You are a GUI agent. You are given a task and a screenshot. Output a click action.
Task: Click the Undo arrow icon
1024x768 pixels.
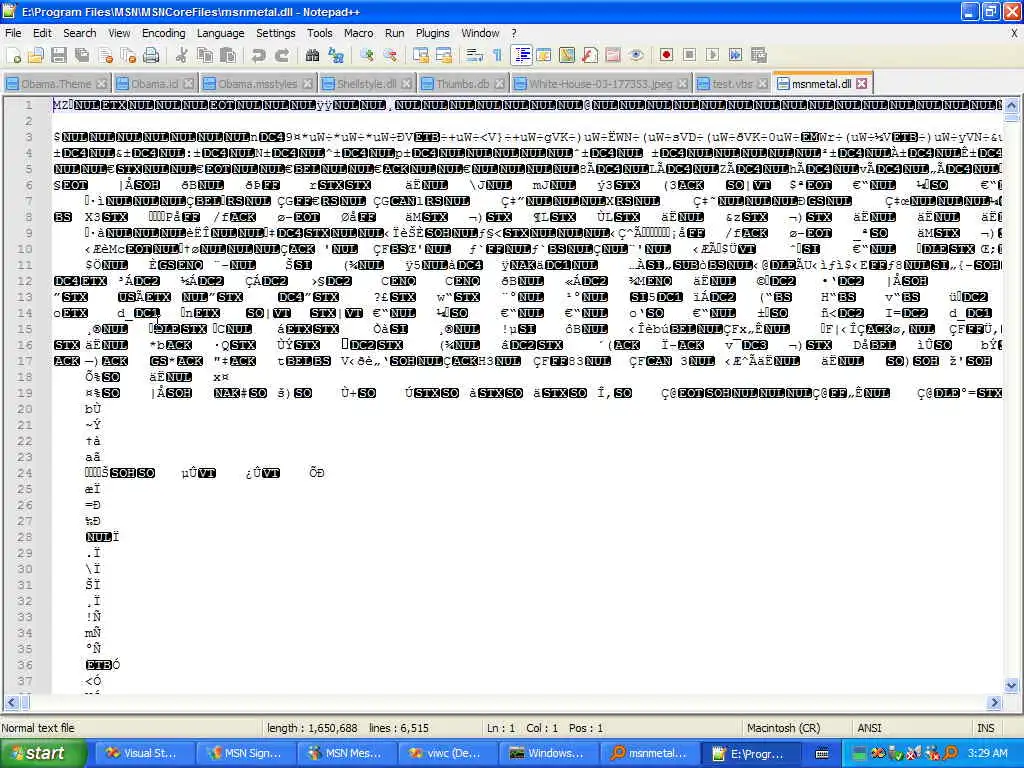click(259, 56)
